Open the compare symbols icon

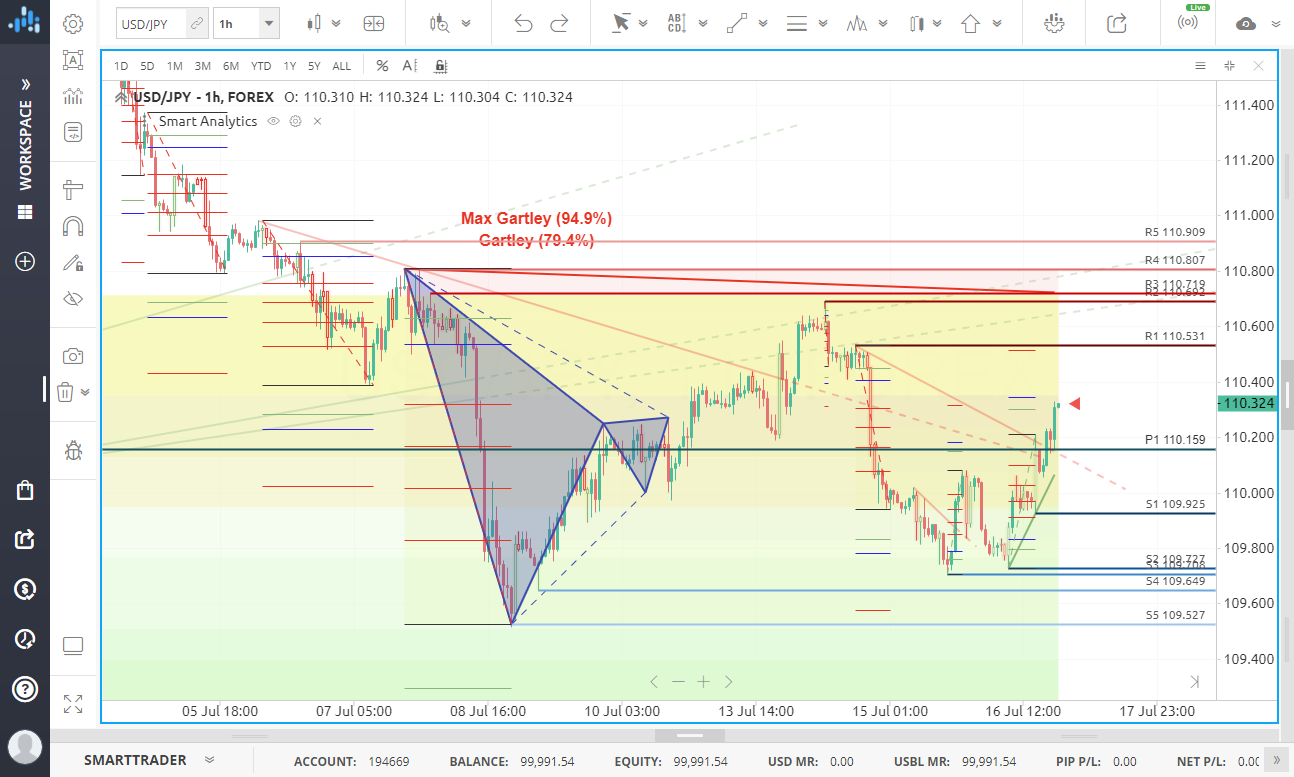373,23
